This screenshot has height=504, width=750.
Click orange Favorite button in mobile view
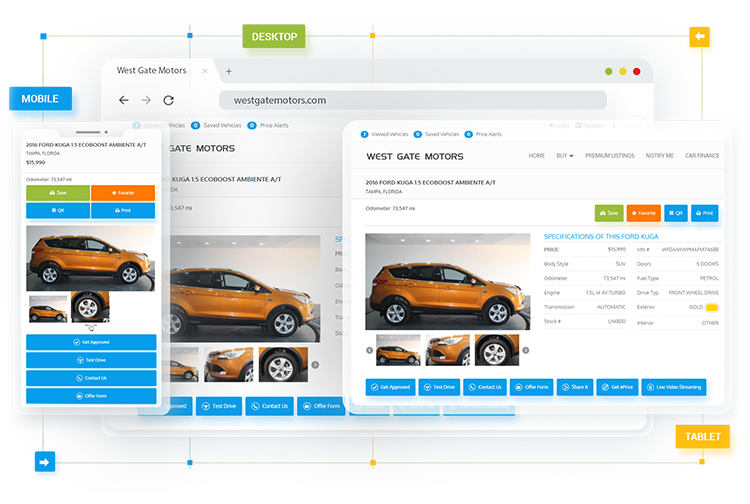(123, 193)
